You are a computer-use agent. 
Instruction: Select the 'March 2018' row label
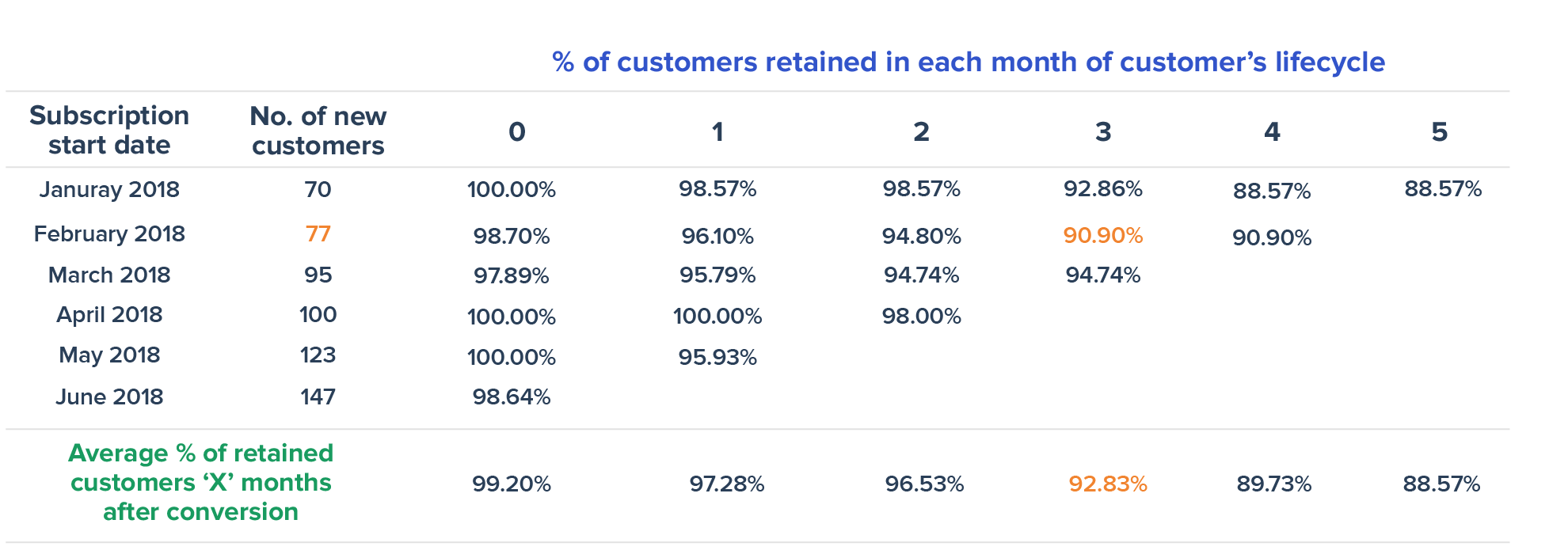tap(109, 275)
